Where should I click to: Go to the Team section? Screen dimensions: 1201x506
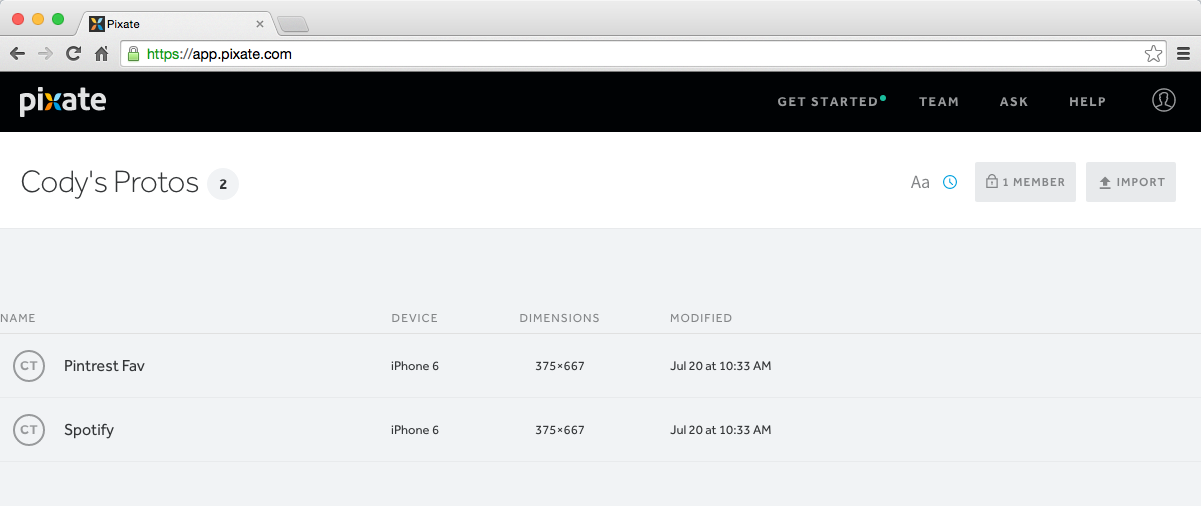(x=939, y=101)
